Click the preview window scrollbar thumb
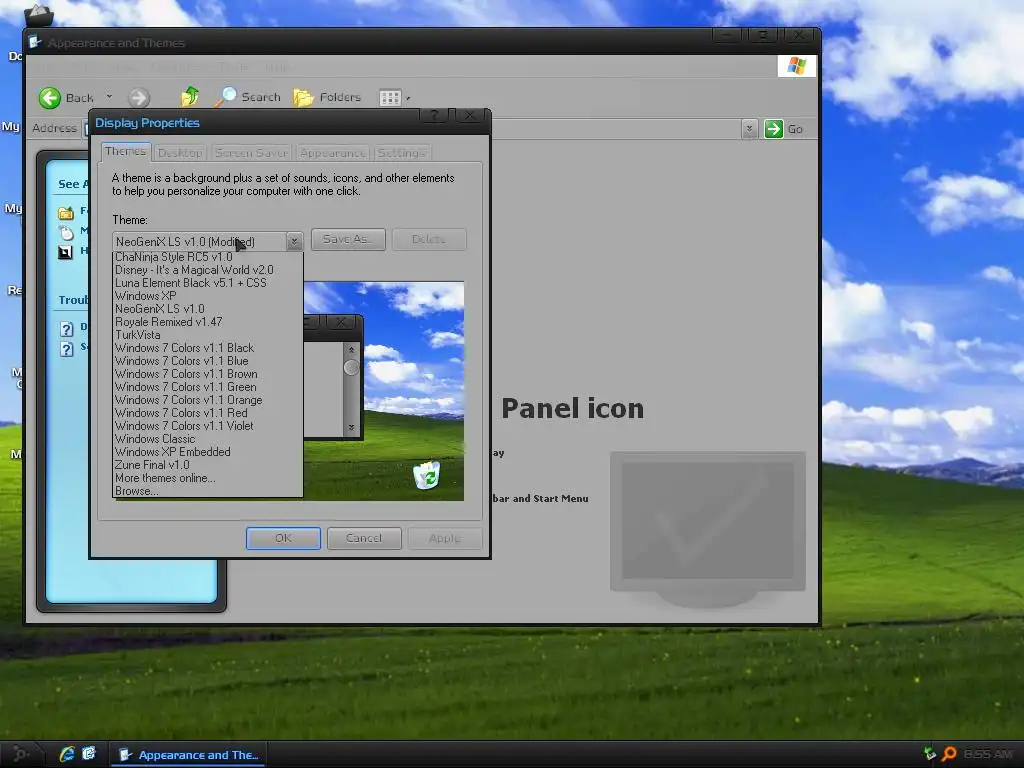 (x=351, y=368)
